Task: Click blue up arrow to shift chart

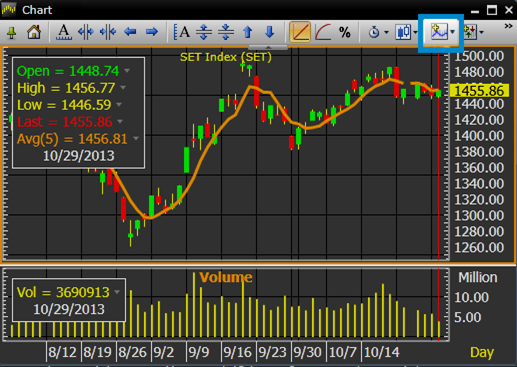Action: (x=248, y=32)
